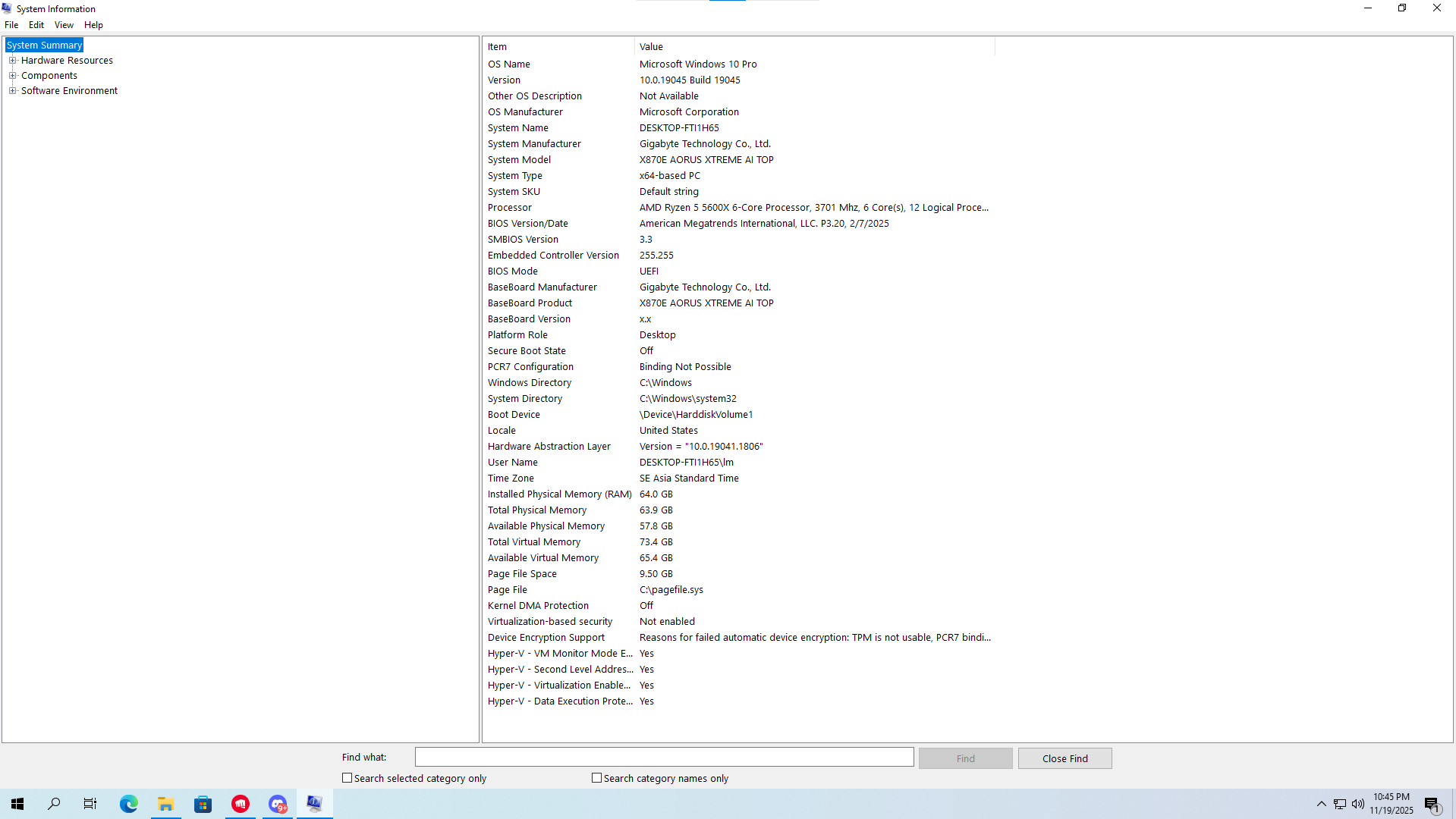
Task: Select System Summary in the tree
Action: [44, 45]
